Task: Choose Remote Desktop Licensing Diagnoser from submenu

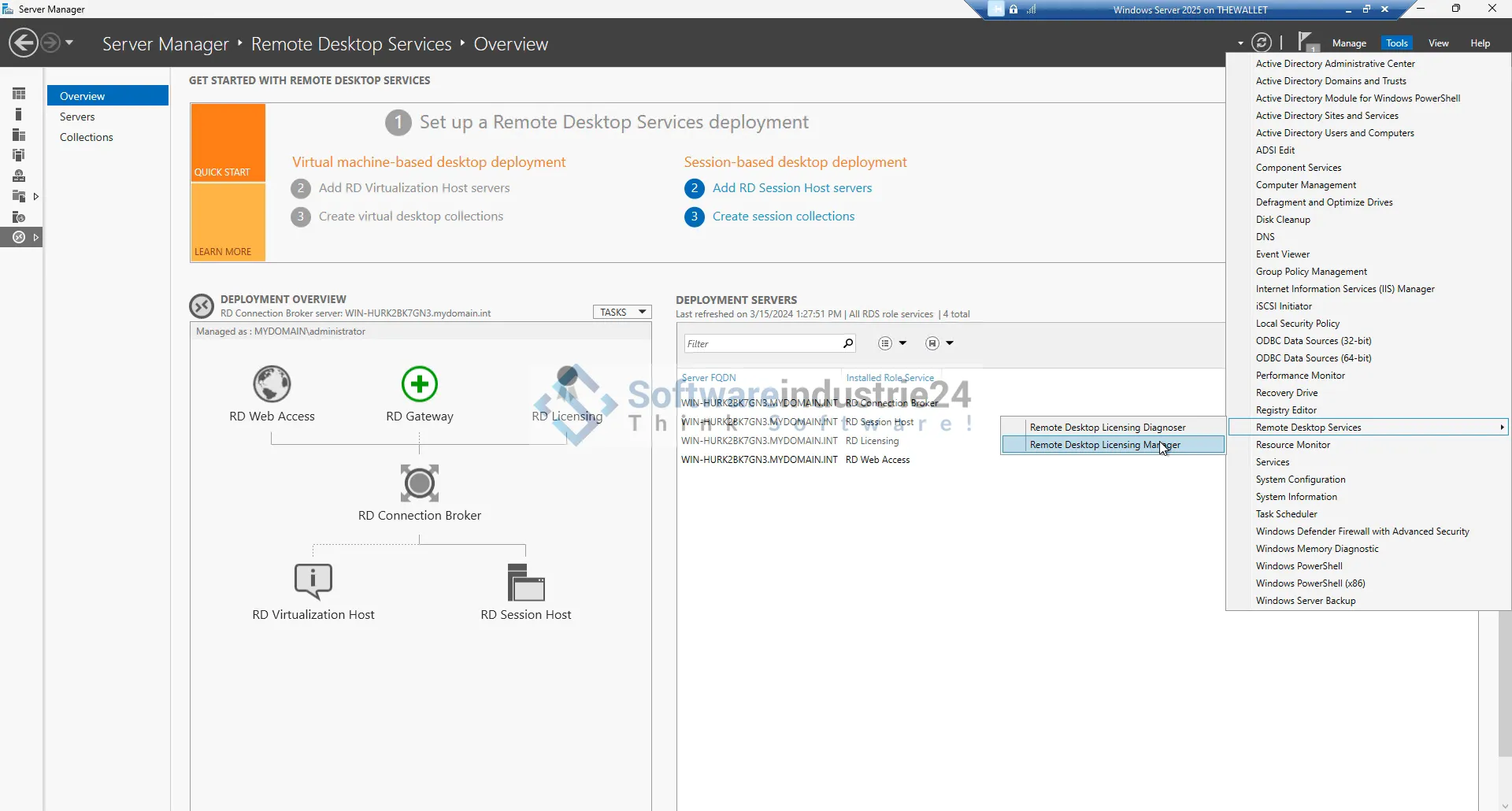Action: (1107, 428)
